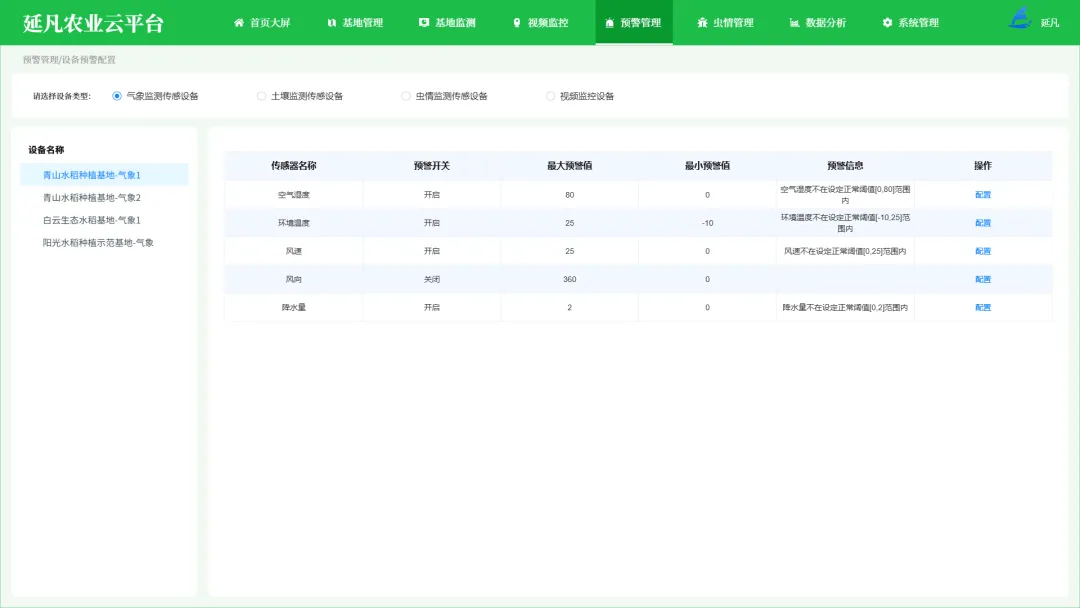The height and width of the screenshot is (608, 1080).
Task: Click the 操作 column header
Action: pyautogui.click(x=983, y=165)
